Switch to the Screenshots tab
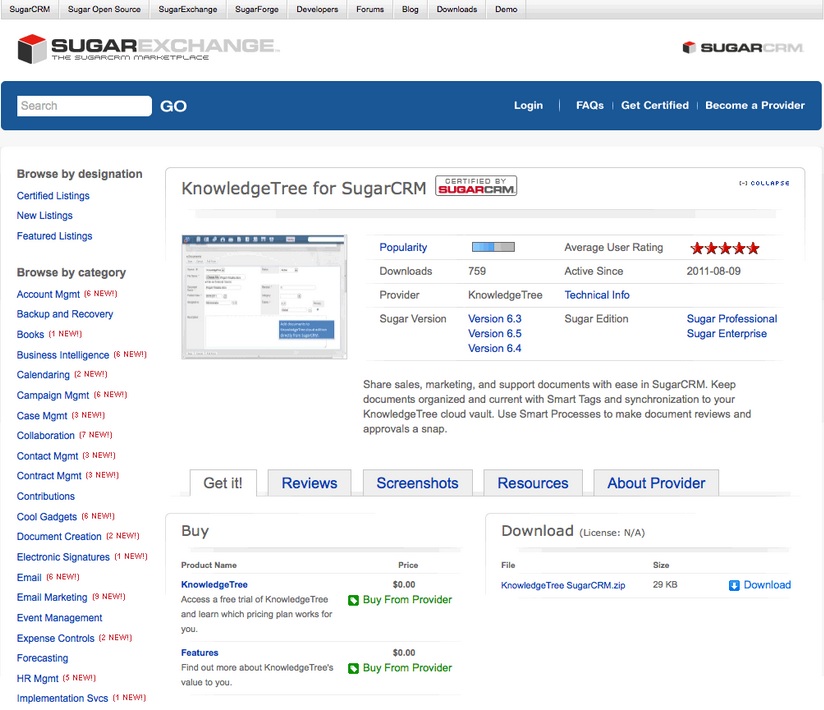This screenshot has height=710, width=824. pyautogui.click(x=417, y=483)
